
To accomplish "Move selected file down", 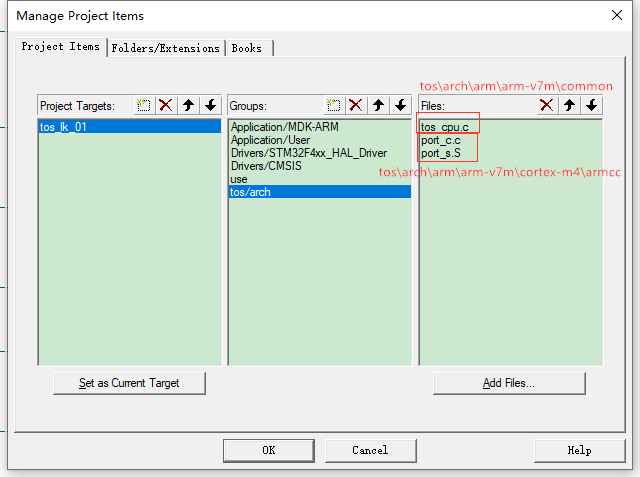I will [592, 105].
